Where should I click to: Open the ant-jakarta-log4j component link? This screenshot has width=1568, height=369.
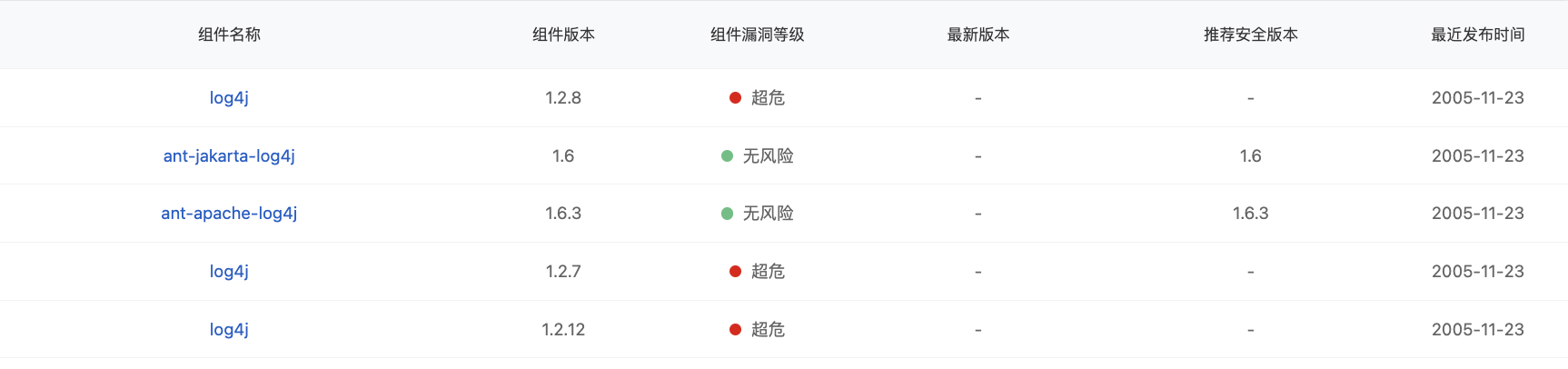[229, 156]
